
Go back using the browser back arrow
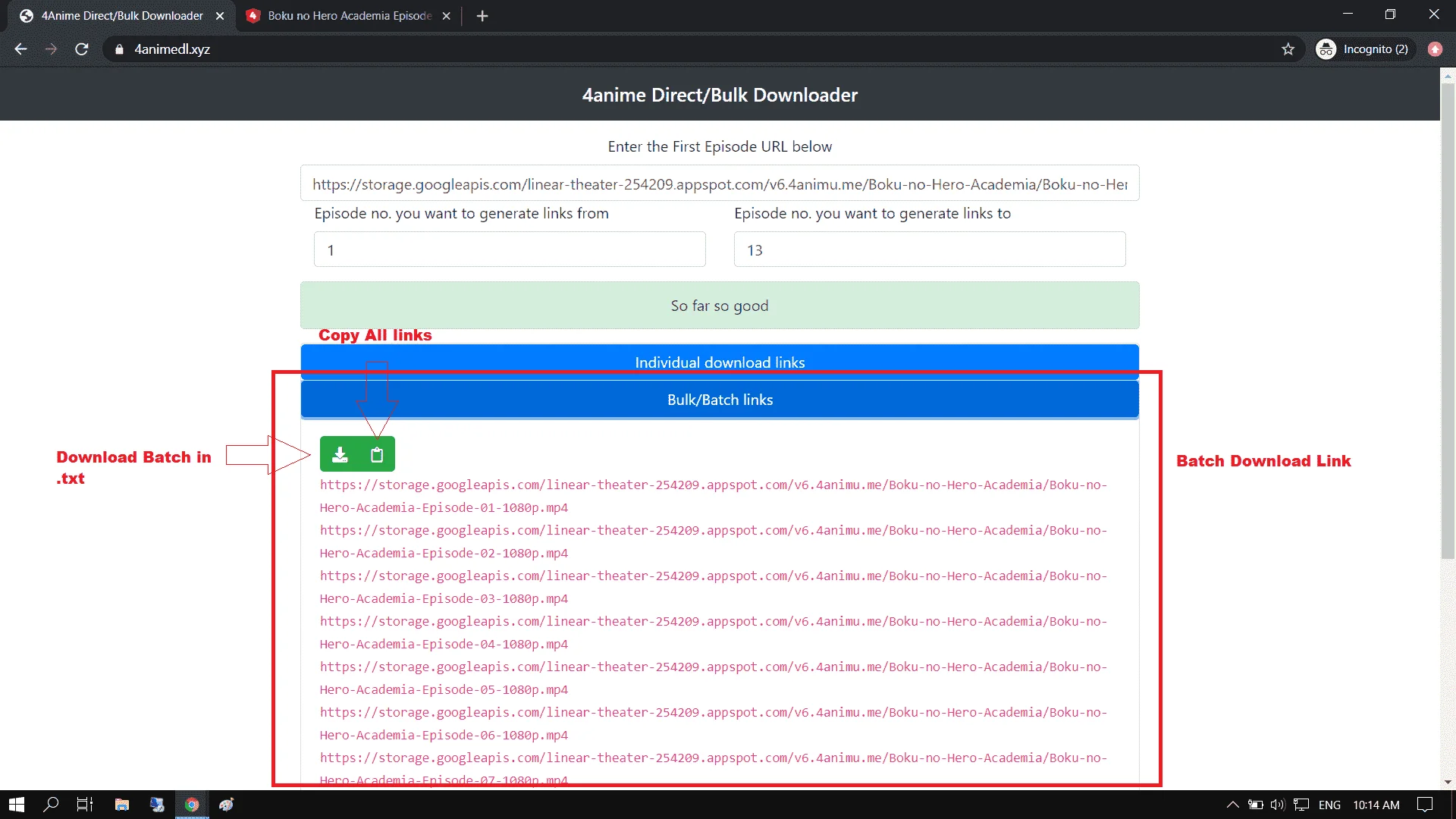point(20,49)
